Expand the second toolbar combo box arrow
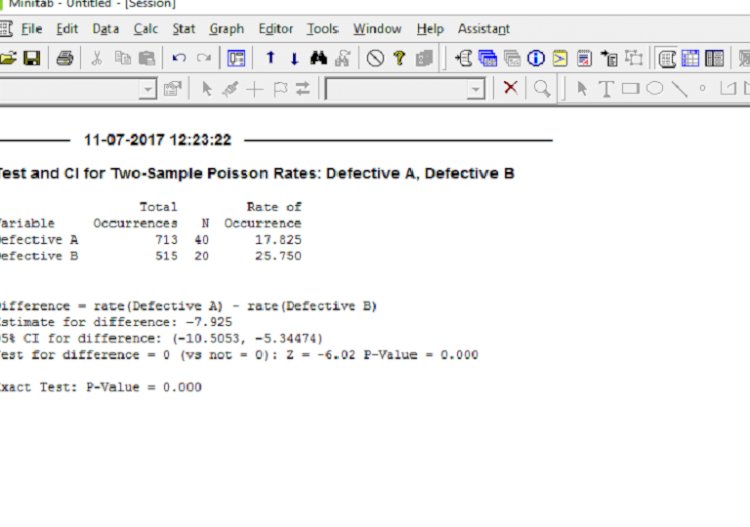The image size is (750, 527). (476, 89)
